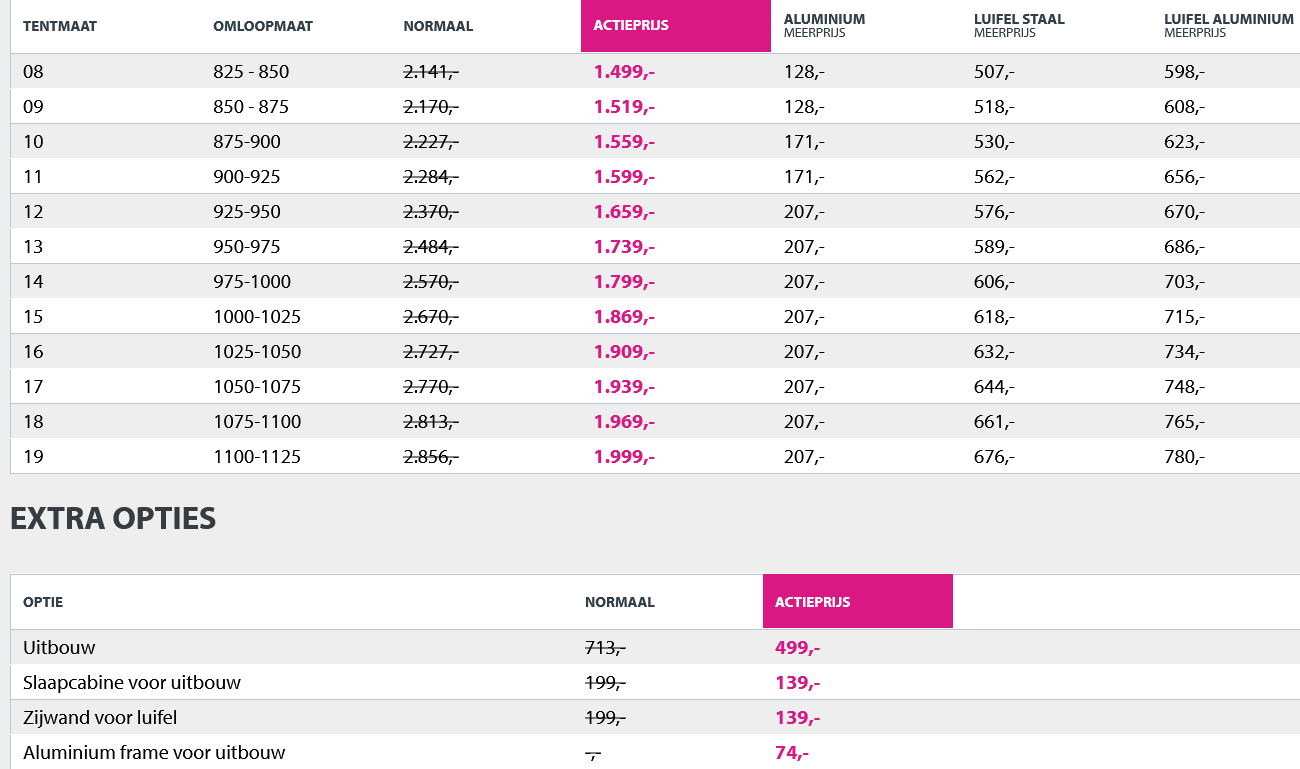Viewport: 1300px width, 769px height.
Task: Click the 780,- luifel aluminium price
Action: pos(1184,457)
